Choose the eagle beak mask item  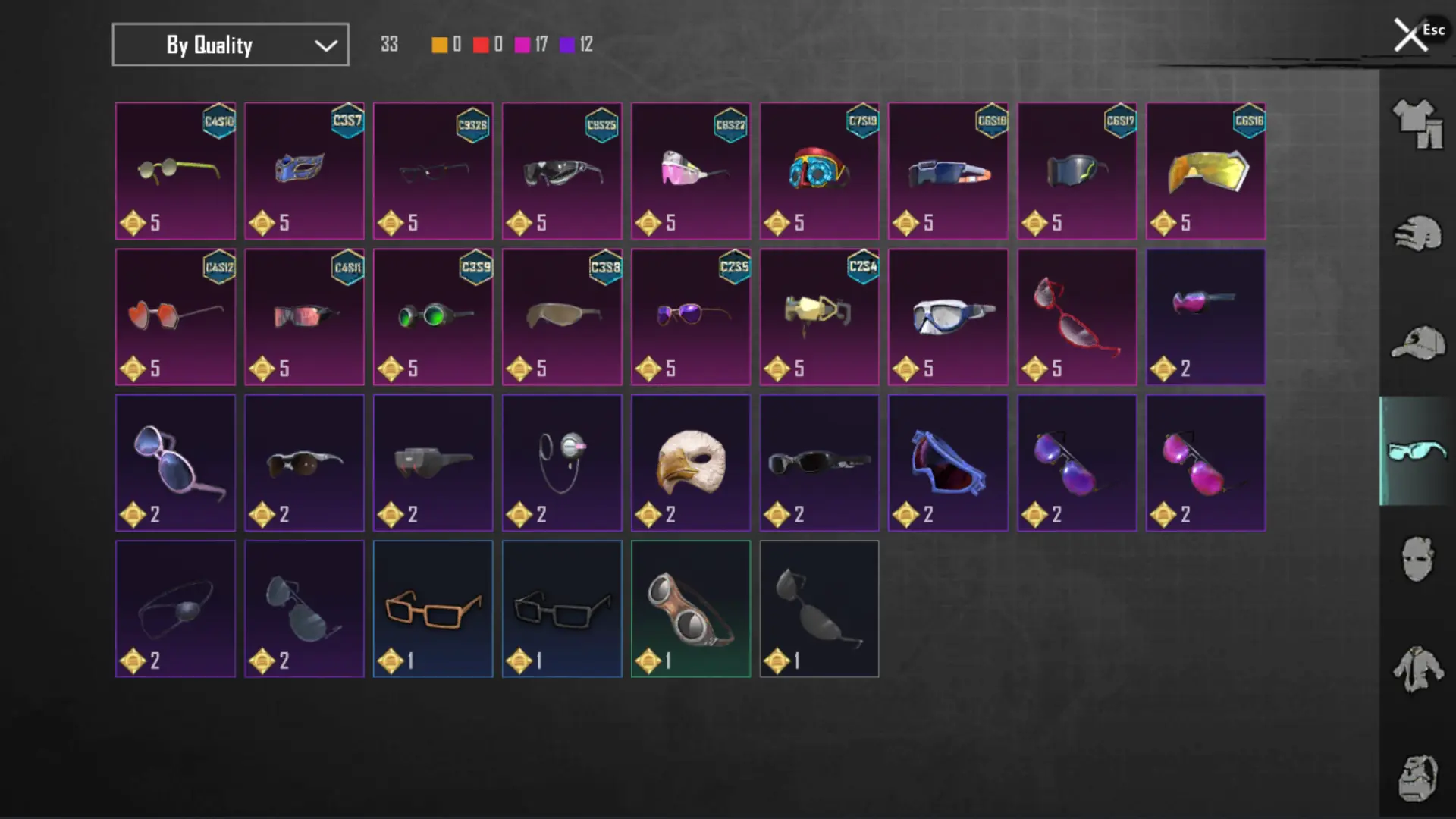tap(691, 463)
